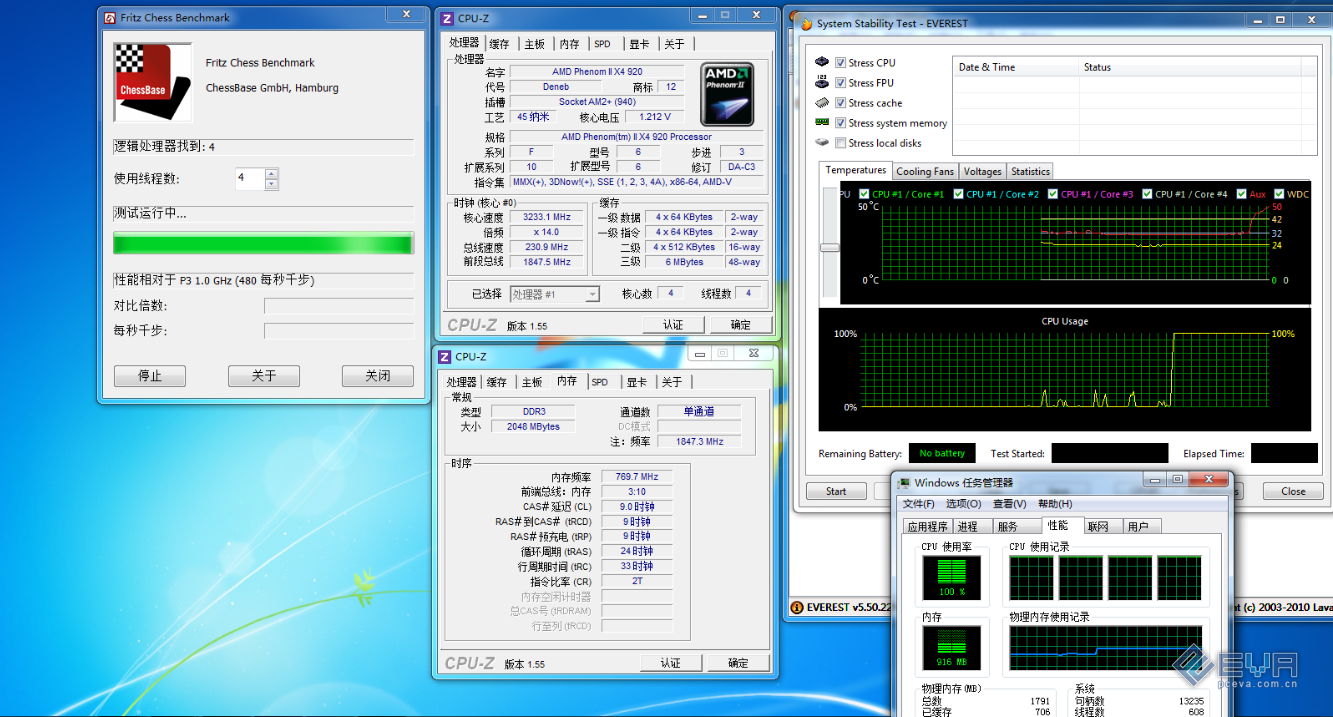1333x717 pixels.
Task: Switch to 应用程序 tab in Task Manager
Action: pyautogui.click(x=927, y=526)
